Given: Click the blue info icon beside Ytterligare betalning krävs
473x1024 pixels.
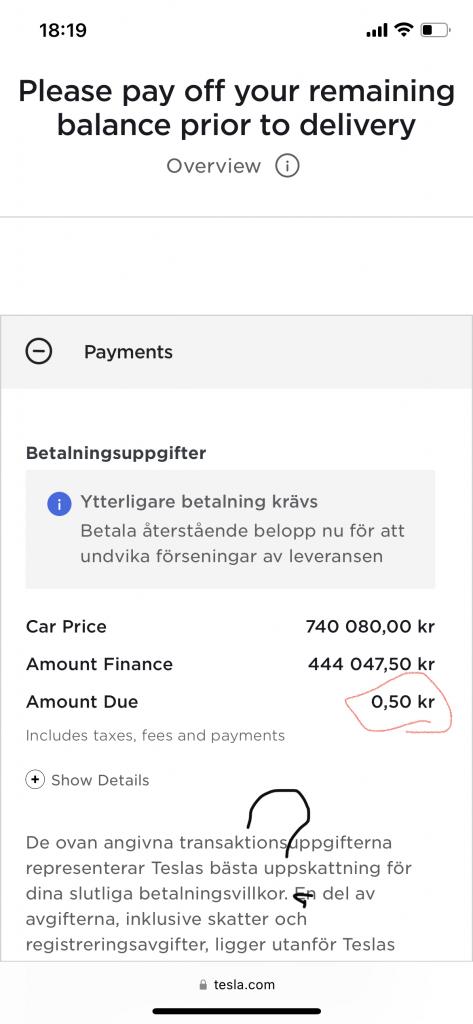Looking at the screenshot, I should coord(59,504).
